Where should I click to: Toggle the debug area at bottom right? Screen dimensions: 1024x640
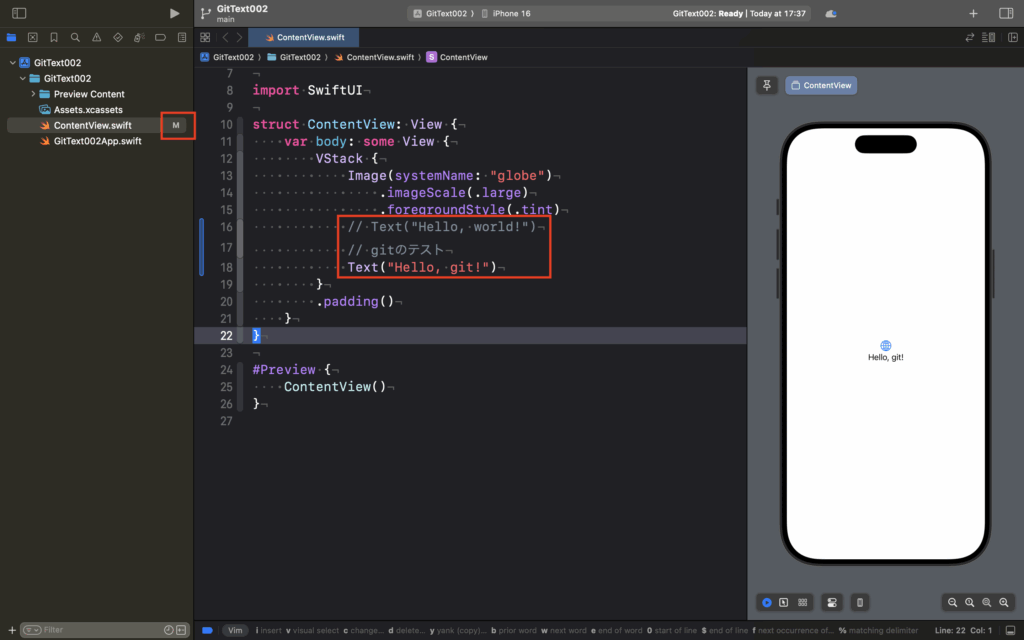[1010, 630]
